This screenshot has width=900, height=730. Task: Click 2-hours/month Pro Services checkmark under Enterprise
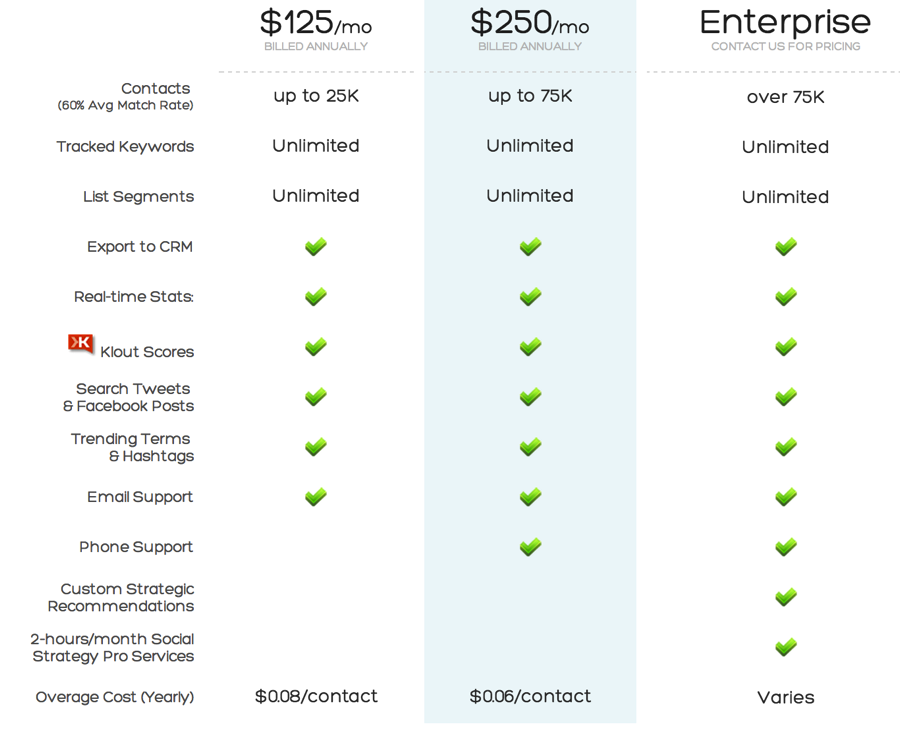coord(786,647)
